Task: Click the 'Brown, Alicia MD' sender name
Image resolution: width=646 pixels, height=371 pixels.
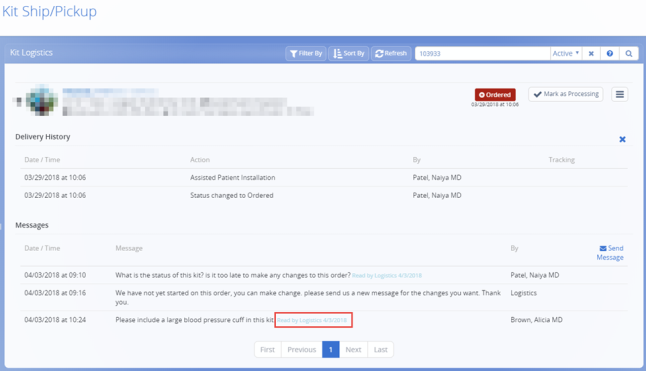Action: [x=536, y=320]
